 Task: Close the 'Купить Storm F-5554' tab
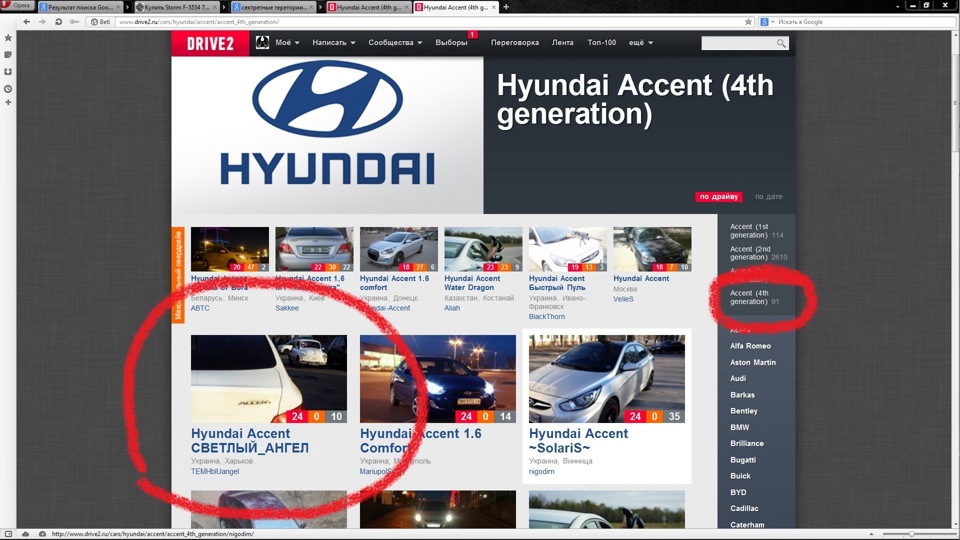(215, 7)
